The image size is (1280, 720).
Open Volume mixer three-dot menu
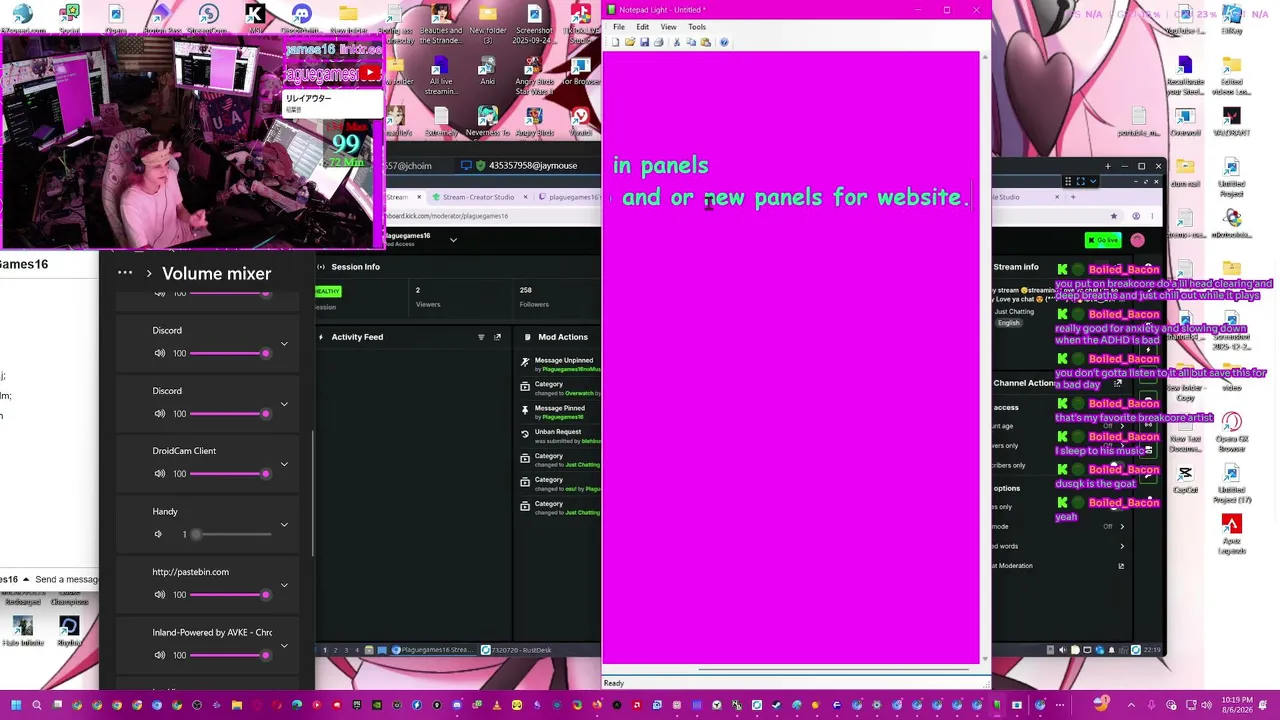coord(125,273)
